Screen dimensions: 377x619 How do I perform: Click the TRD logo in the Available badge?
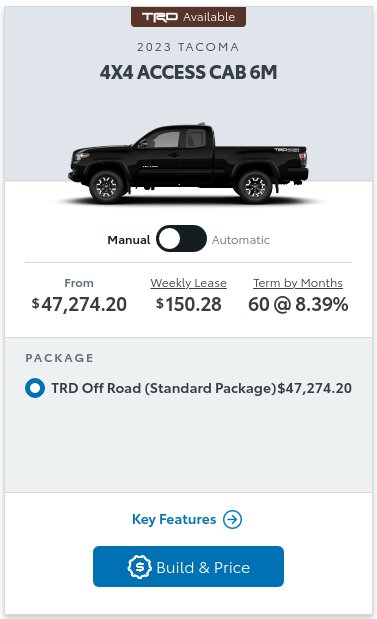pyautogui.click(x=160, y=17)
